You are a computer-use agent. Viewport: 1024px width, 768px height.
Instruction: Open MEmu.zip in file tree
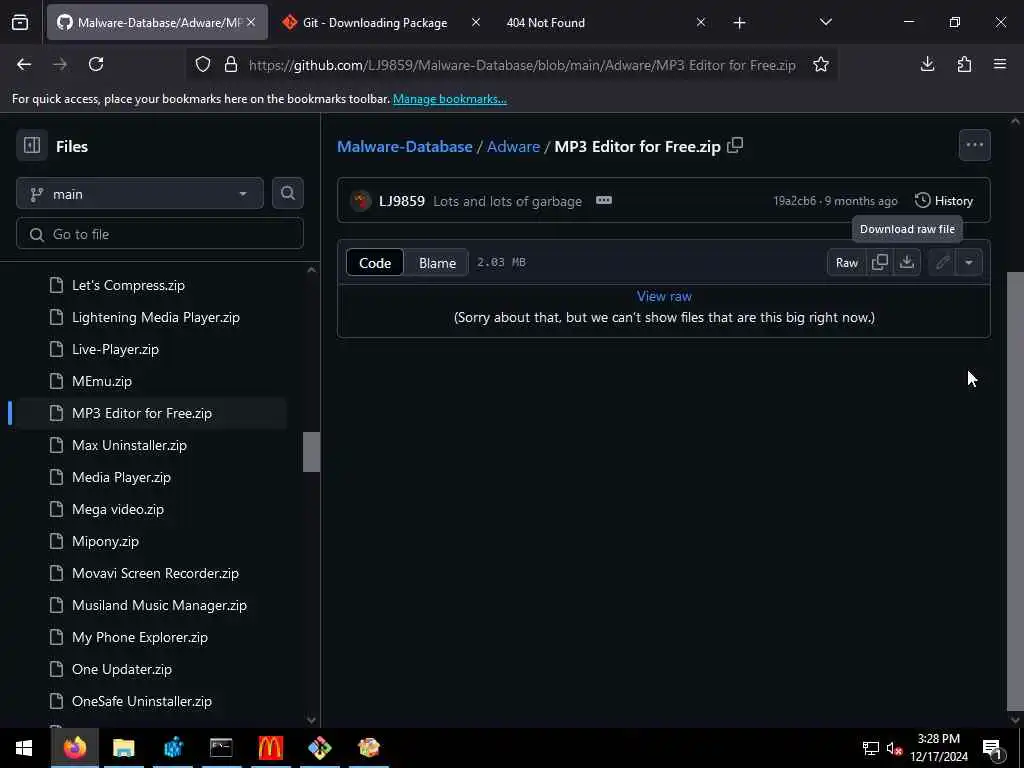pos(101,381)
